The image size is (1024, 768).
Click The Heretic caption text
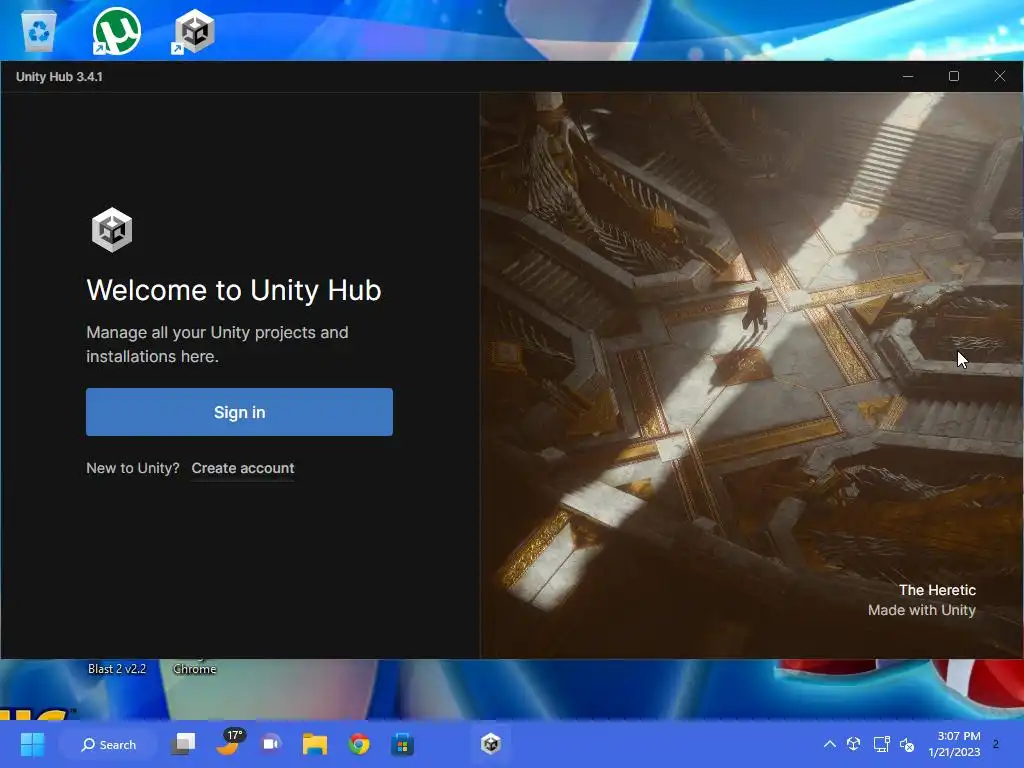(x=937, y=590)
